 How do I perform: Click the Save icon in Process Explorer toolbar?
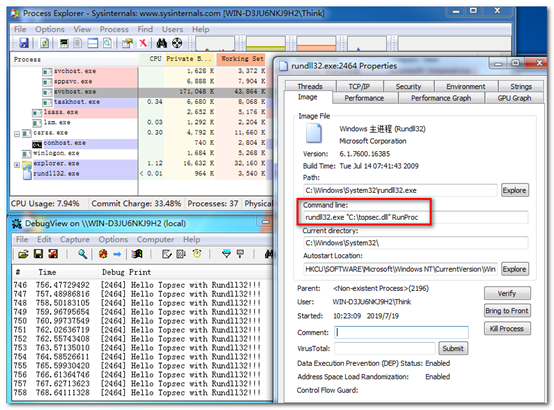(x=24, y=43)
